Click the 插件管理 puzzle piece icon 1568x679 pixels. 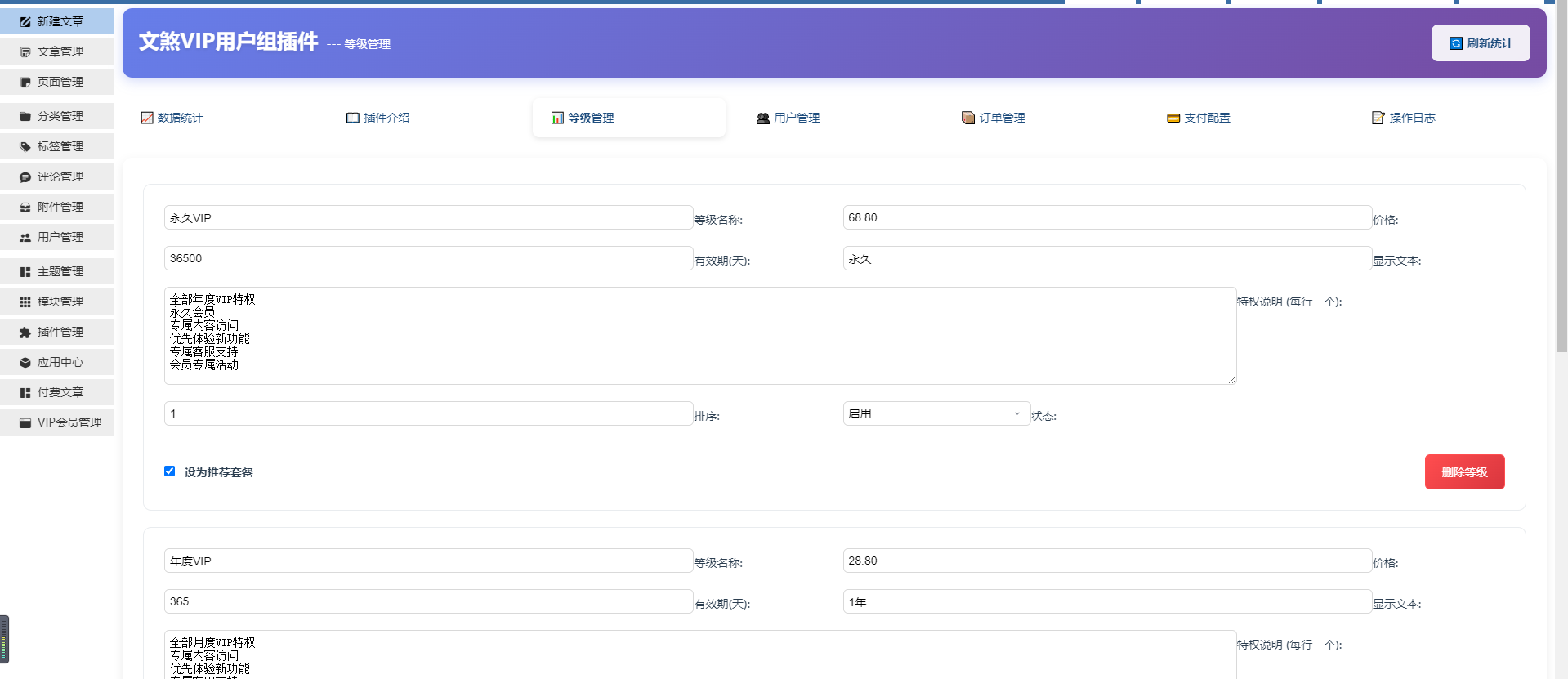(x=25, y=333)
